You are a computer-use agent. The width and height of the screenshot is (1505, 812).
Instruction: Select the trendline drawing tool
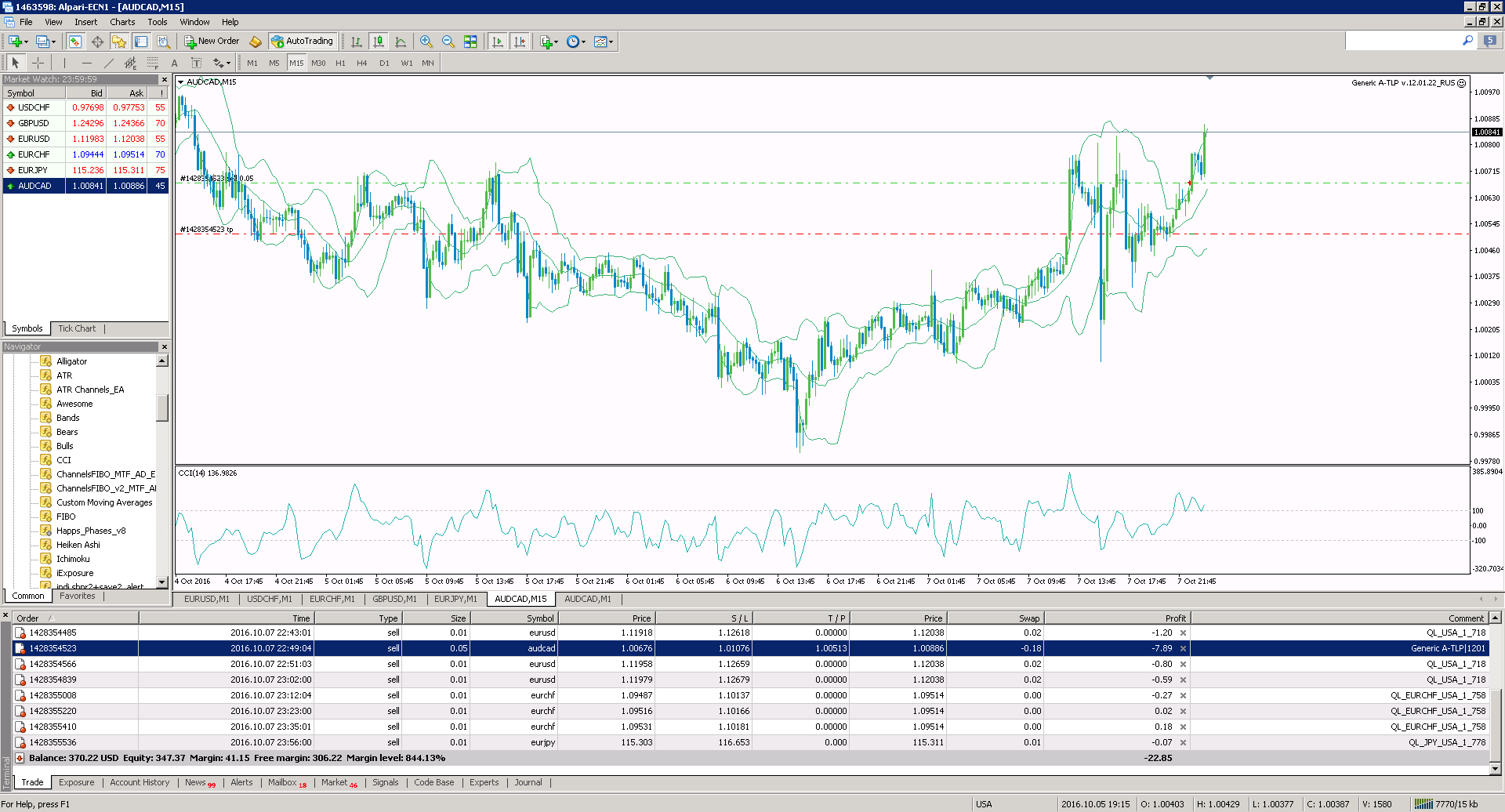(x=108, y=63)
